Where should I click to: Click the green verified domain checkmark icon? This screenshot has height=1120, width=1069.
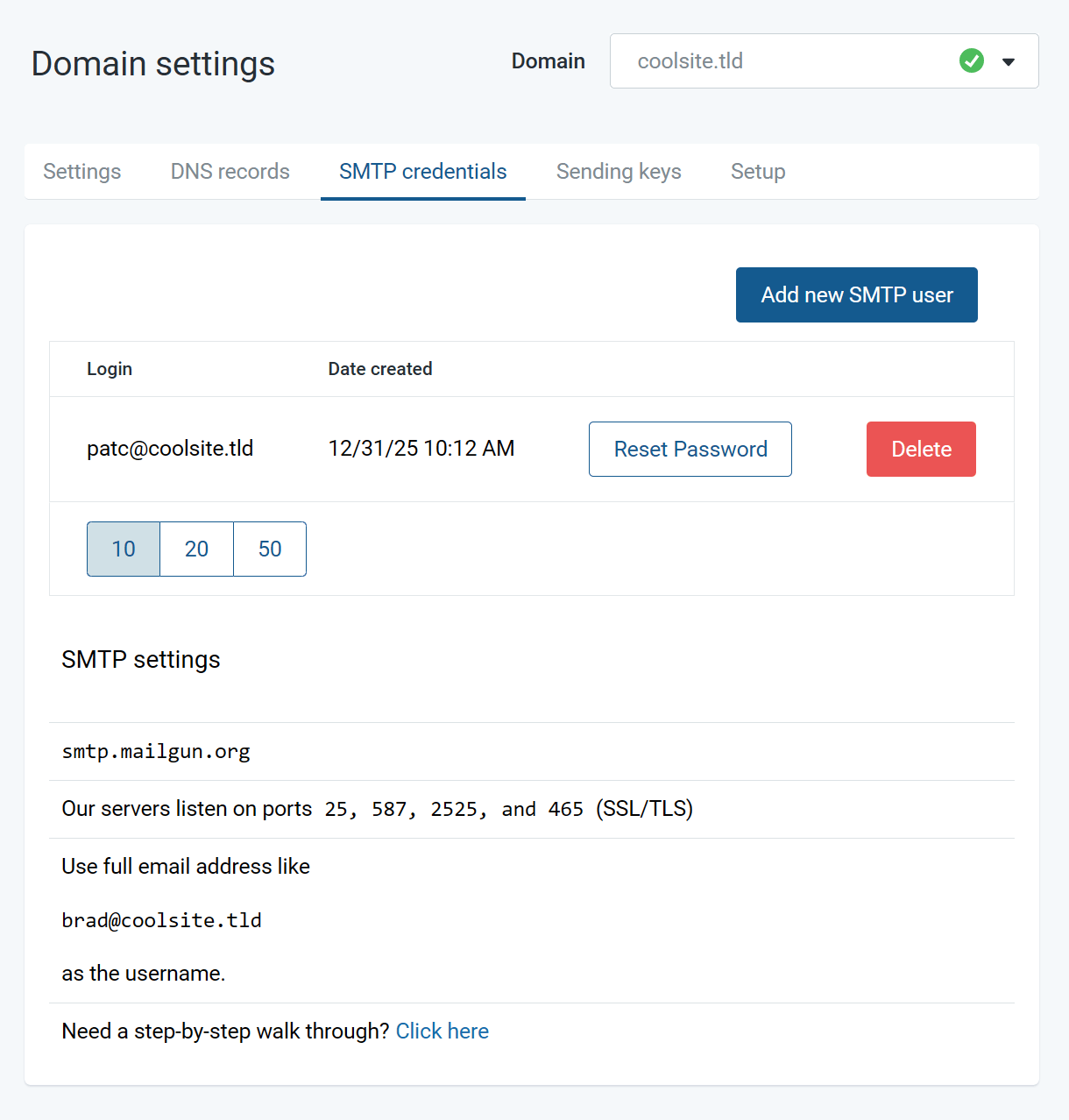(x=971, y=60)
